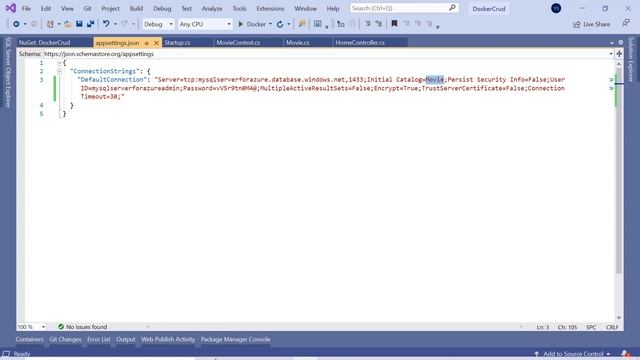Switch to the HomeController.cs tab
This screenshot has width=640, height=360.
(x=370, y=42)
